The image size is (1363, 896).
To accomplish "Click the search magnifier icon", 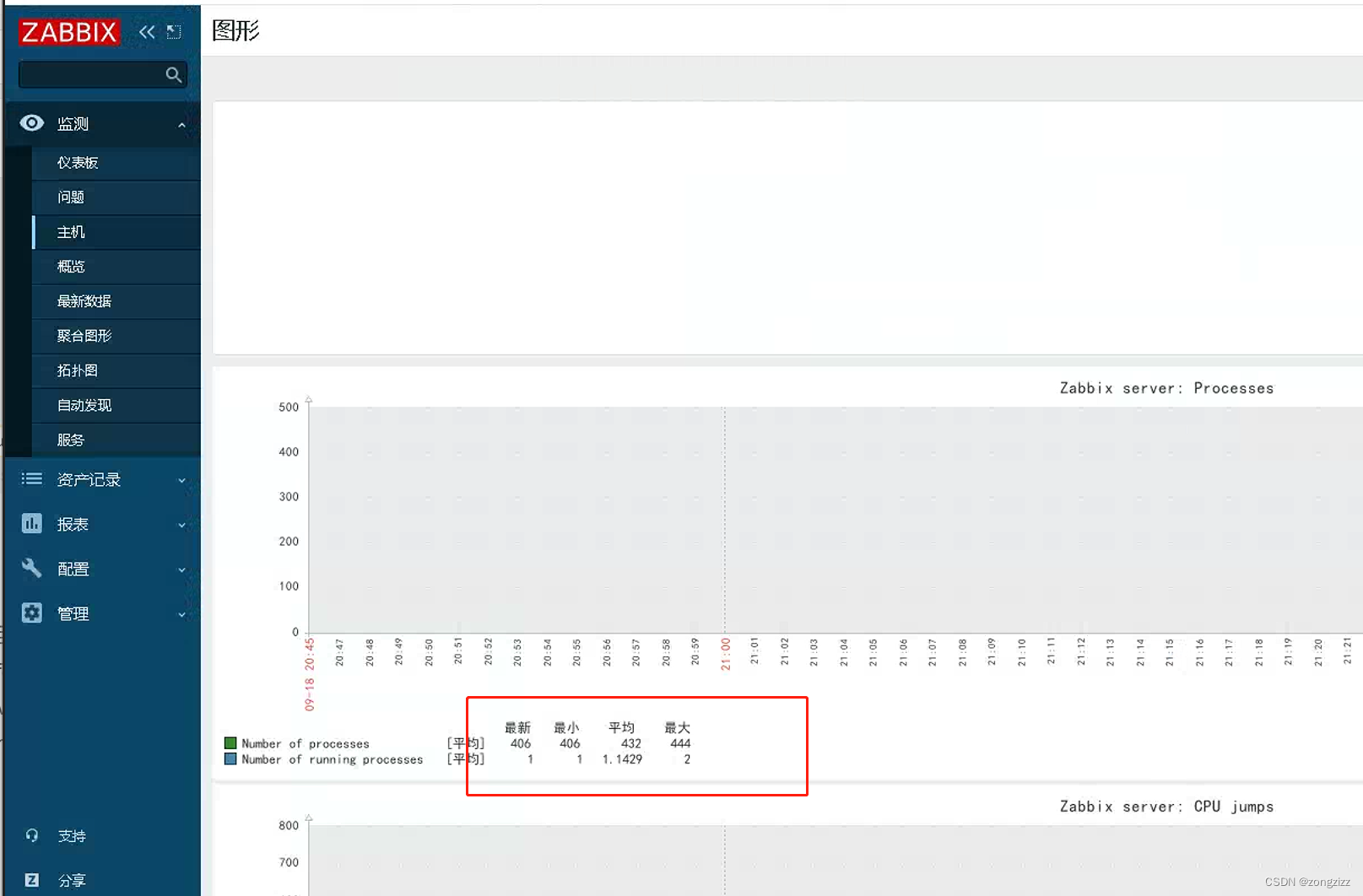I will [x=173, y=75].
